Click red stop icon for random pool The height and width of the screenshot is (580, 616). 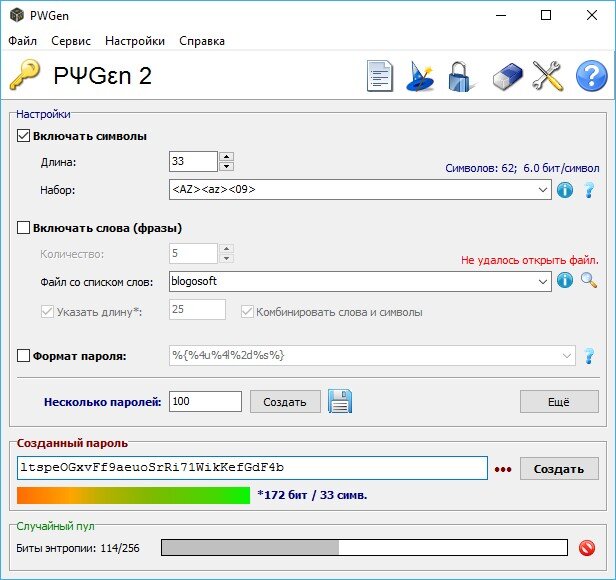[x=587, y=548]
